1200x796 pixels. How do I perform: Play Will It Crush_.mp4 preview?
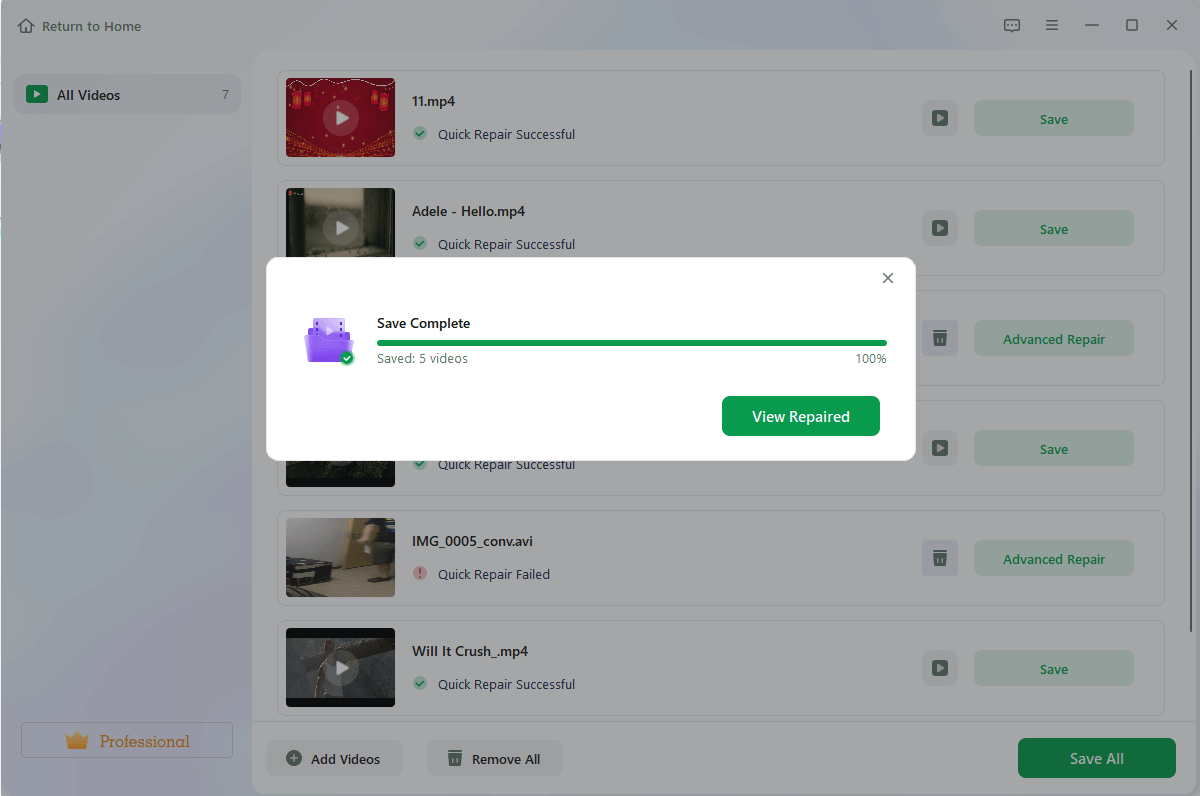pyautogui.click(x=939, y=668)
